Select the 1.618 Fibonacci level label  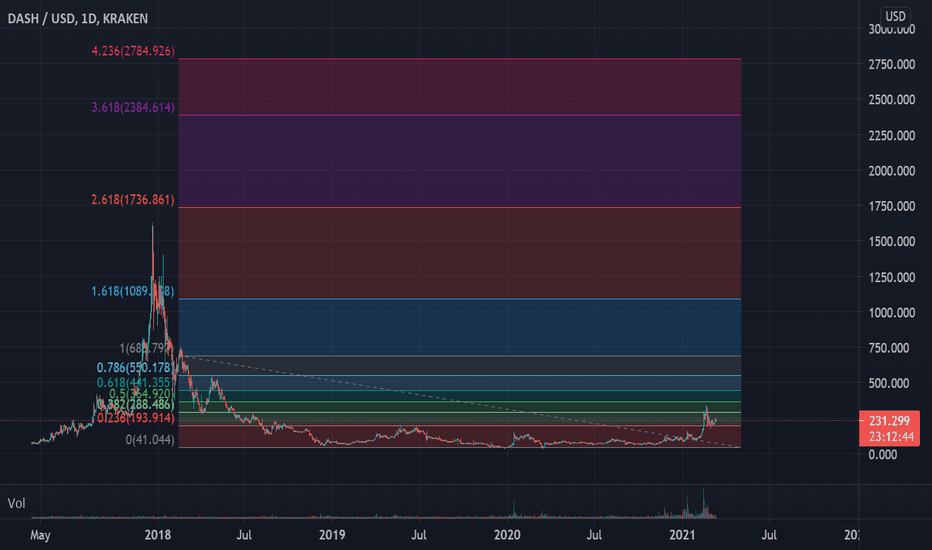pos(133,291)
